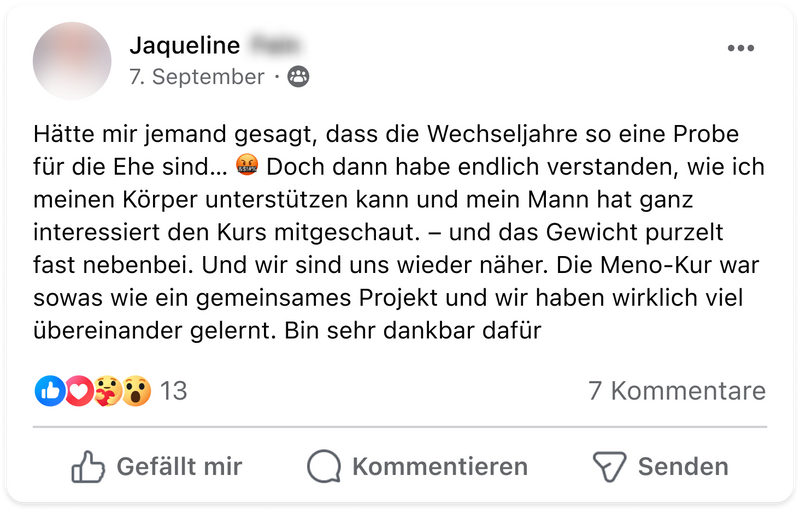Open the profile name "Jaqueline"
800x511 pixels.
pyautogui.click(x=185, y=45)
